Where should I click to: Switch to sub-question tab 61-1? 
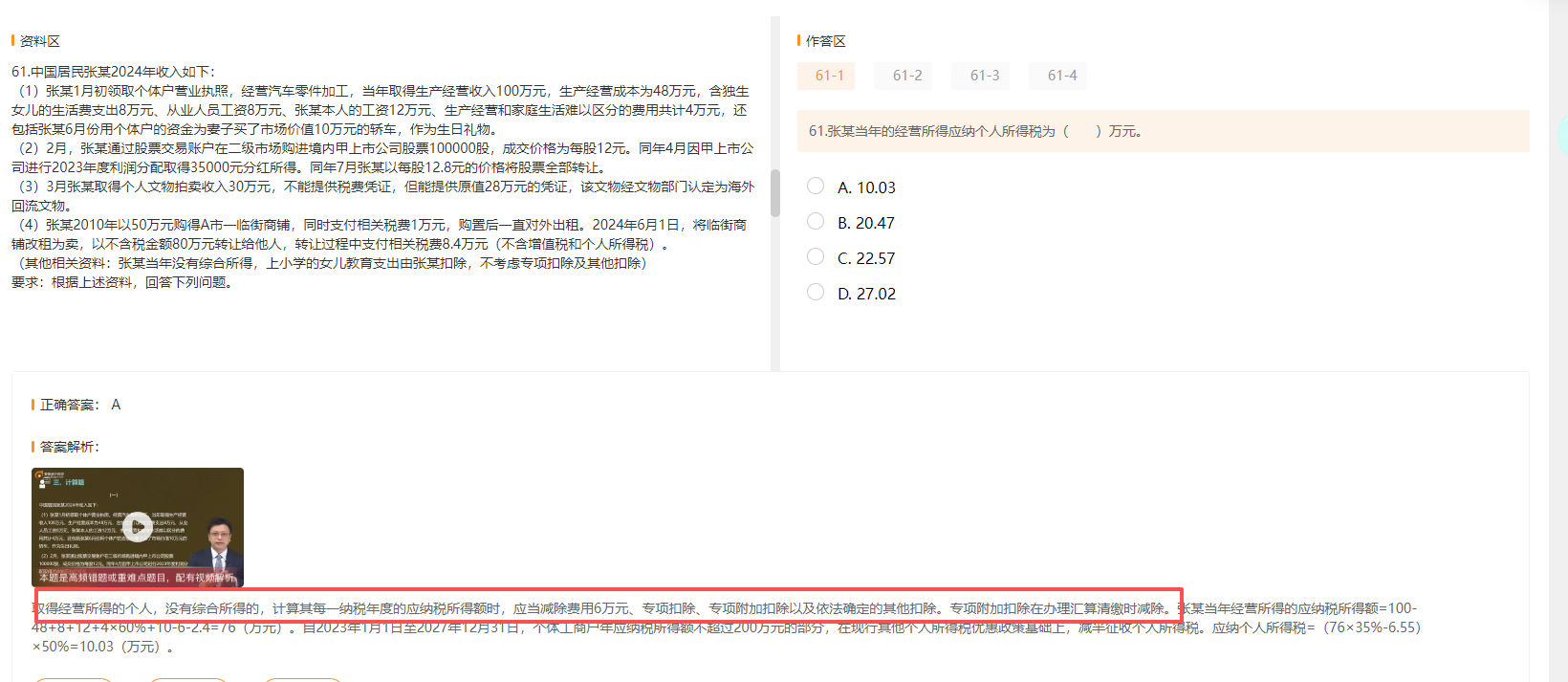pyautogui.click(x=828, y=76)
